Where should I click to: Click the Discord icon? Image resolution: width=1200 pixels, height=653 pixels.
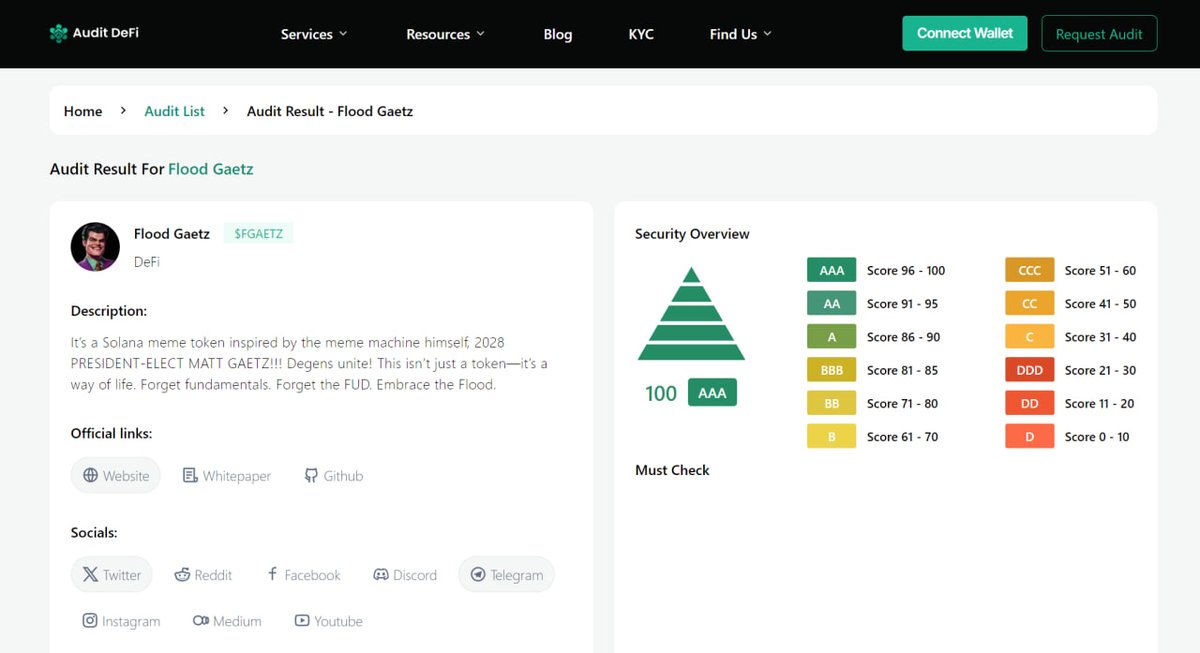click(381, 575)
